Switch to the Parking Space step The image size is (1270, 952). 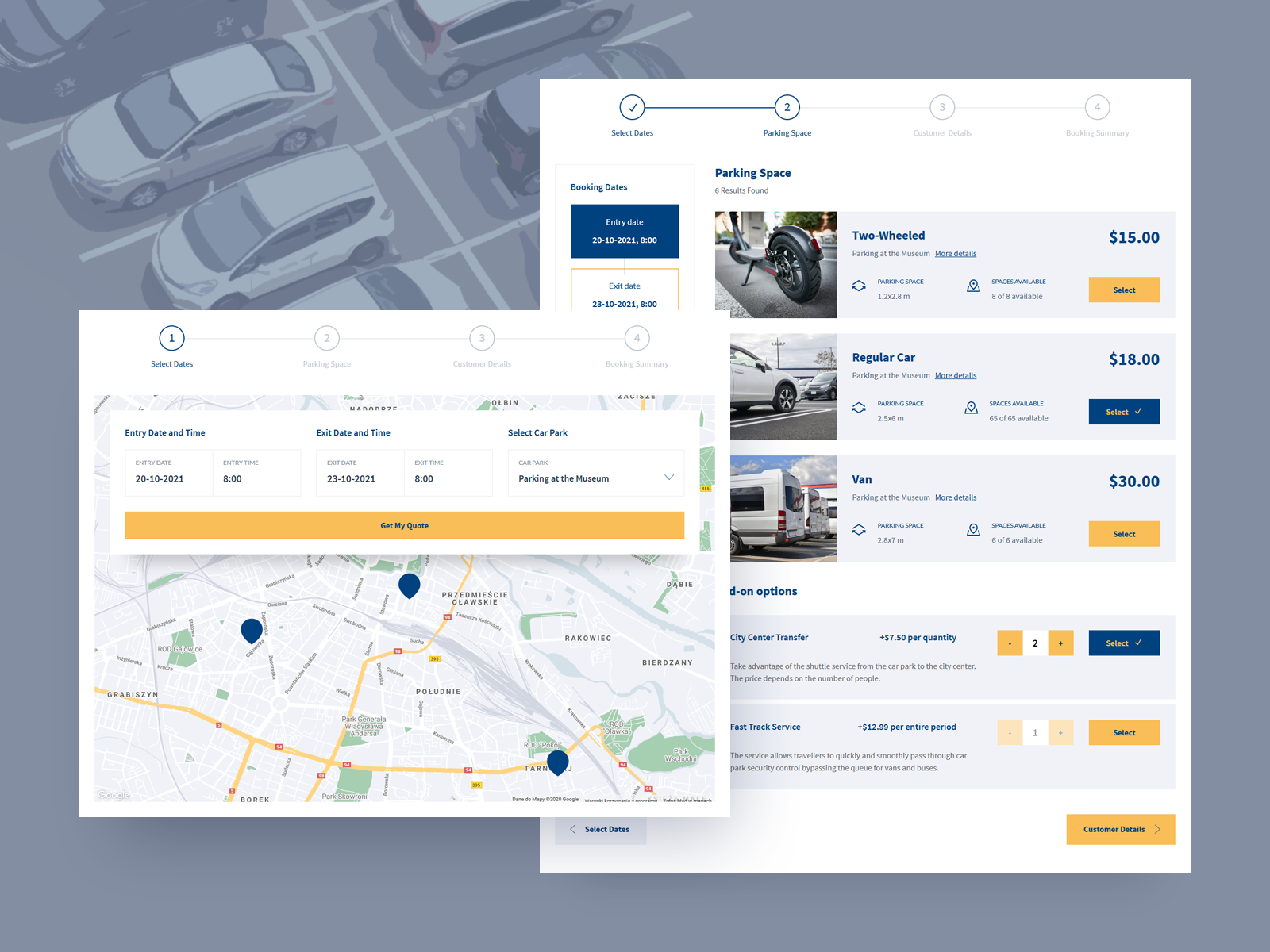[787, 107]
